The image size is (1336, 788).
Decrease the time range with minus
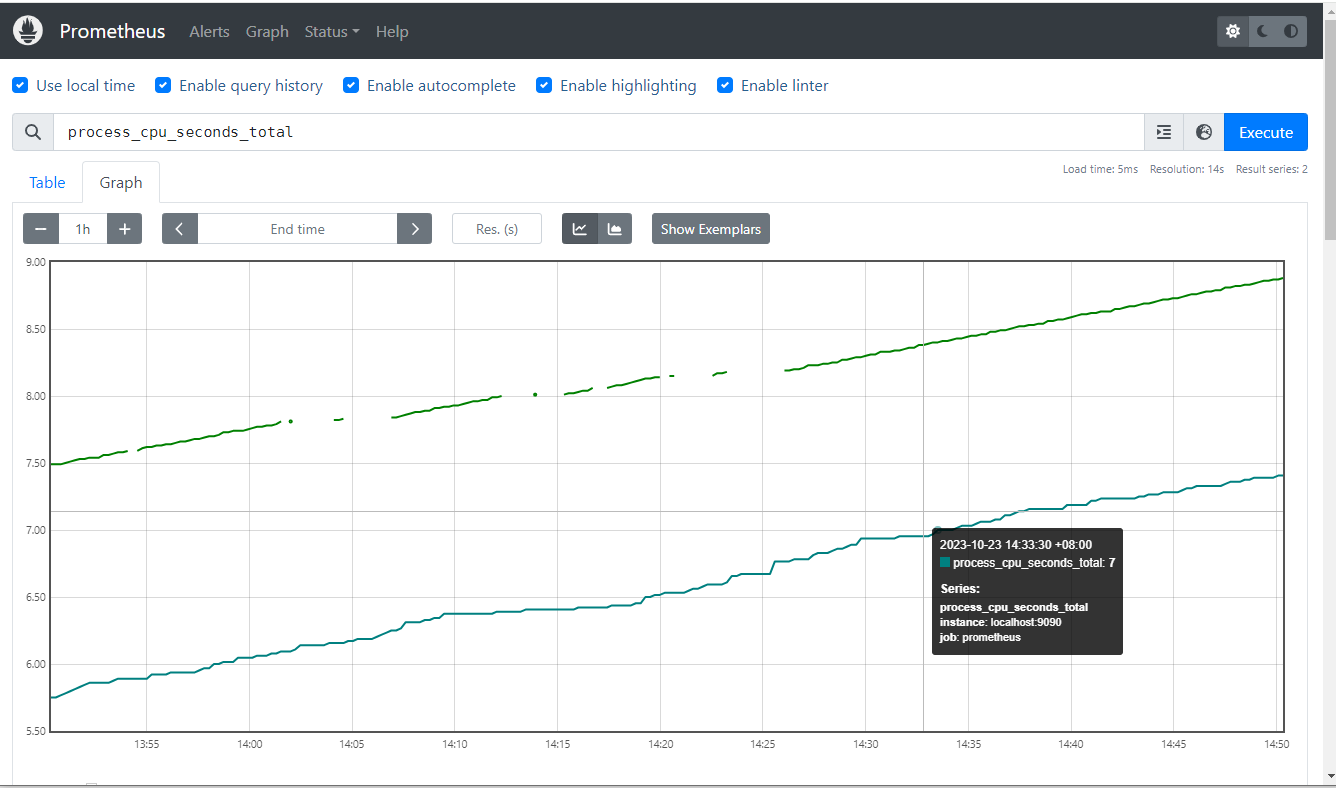tap(41, 229)
